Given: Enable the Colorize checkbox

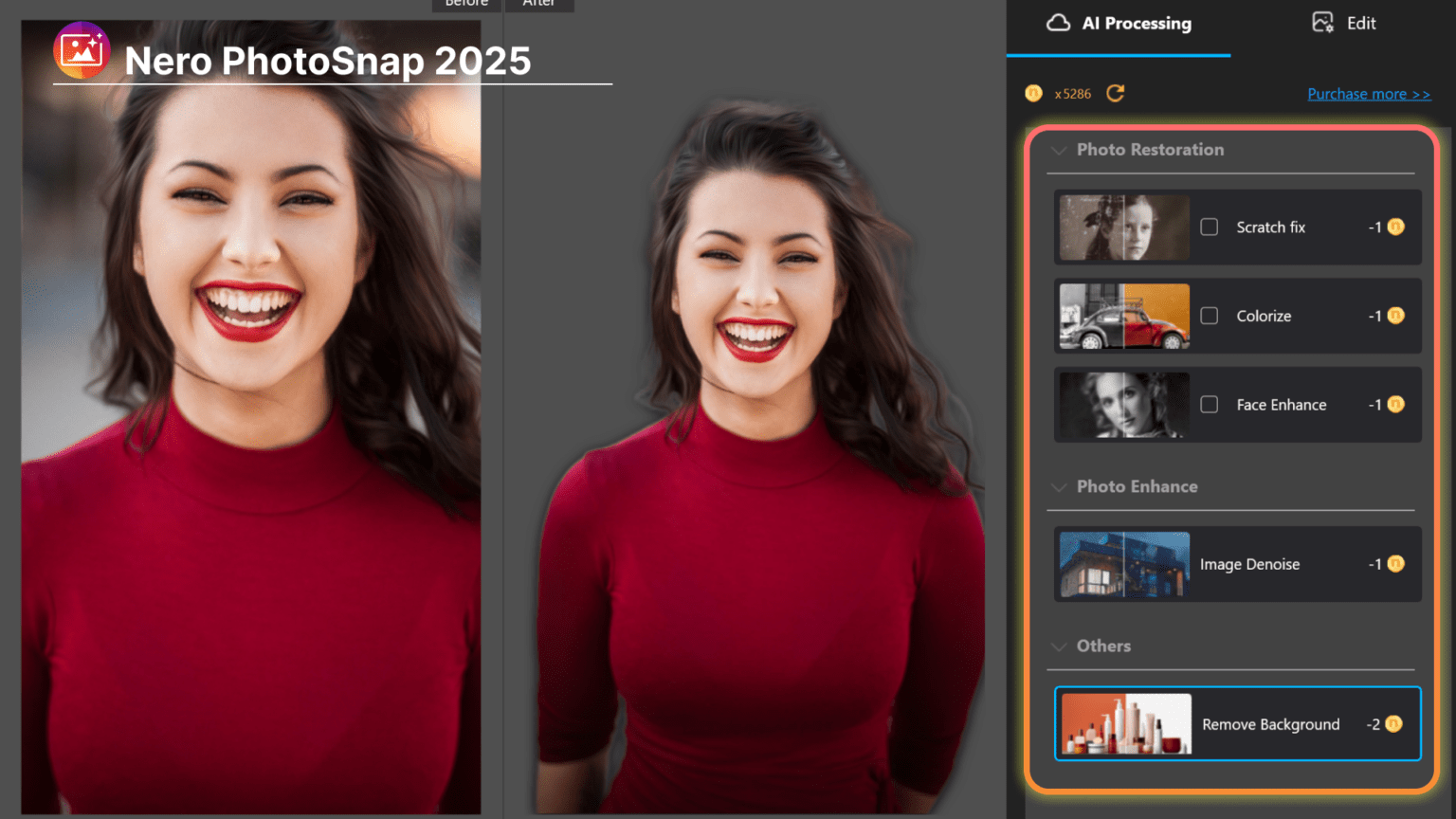Looking at the screenshot, I should [x=1209, y=316].
